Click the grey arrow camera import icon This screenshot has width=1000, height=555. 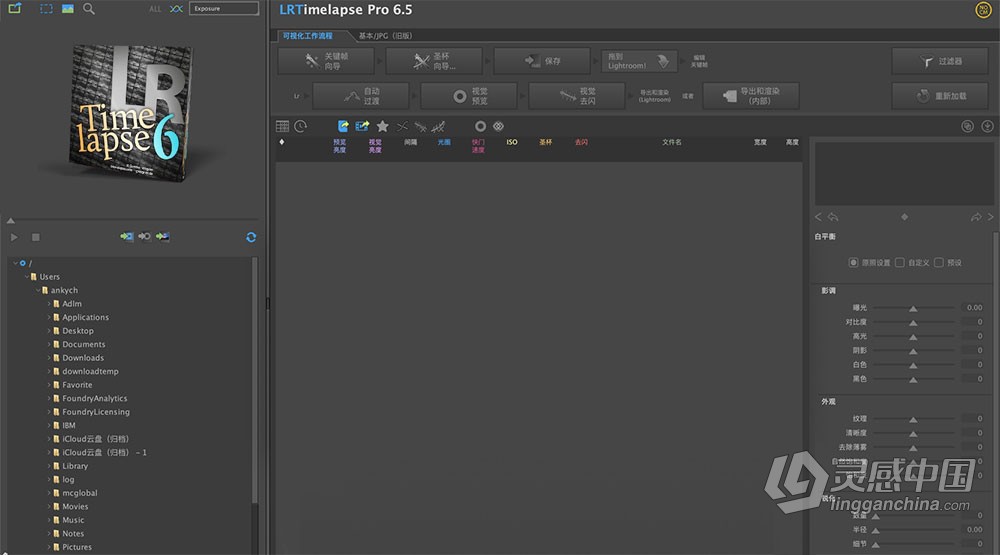pyautogui.click(x=145, y=237)
